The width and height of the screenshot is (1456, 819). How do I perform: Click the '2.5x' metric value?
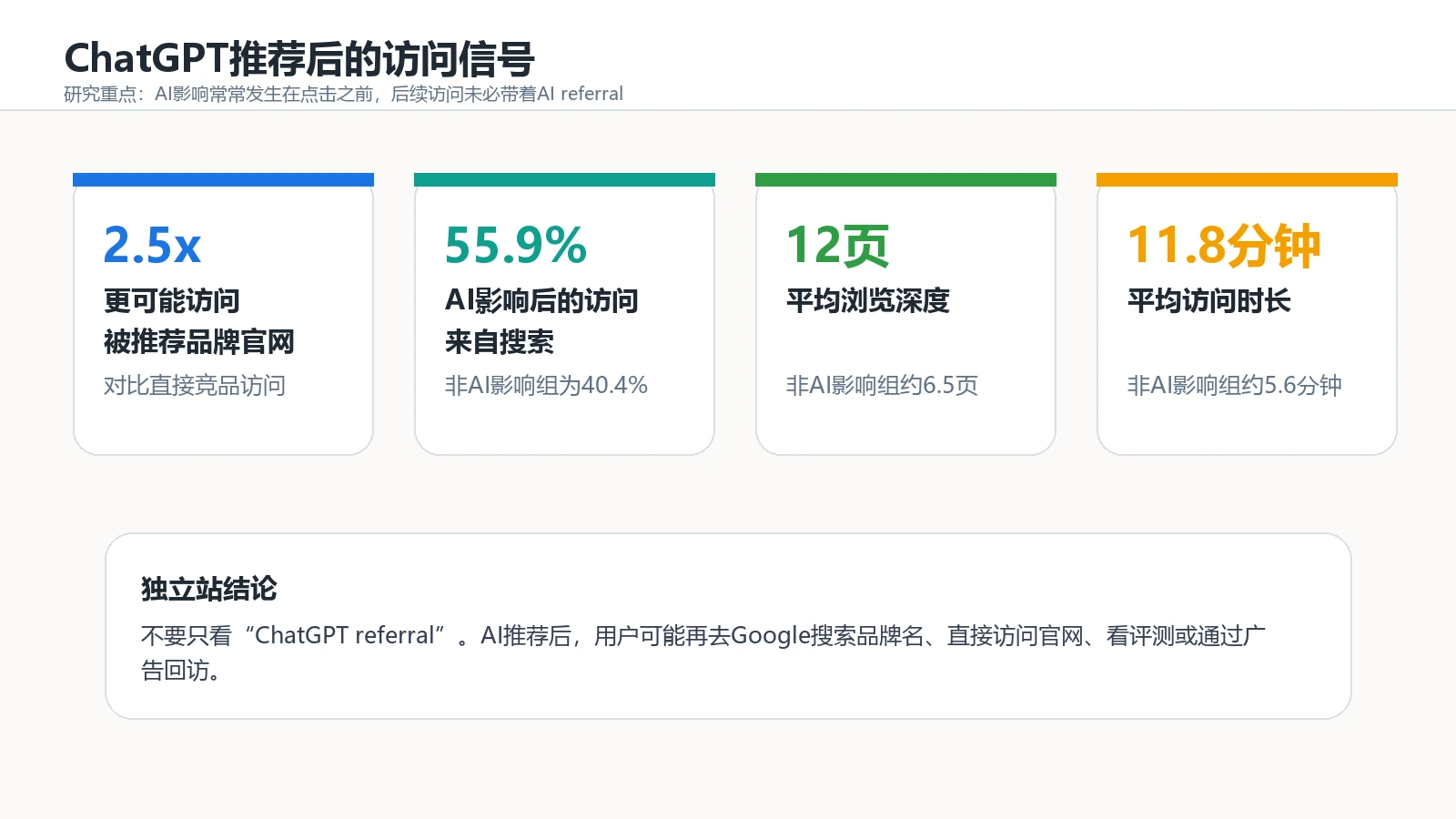coord(152,245)
